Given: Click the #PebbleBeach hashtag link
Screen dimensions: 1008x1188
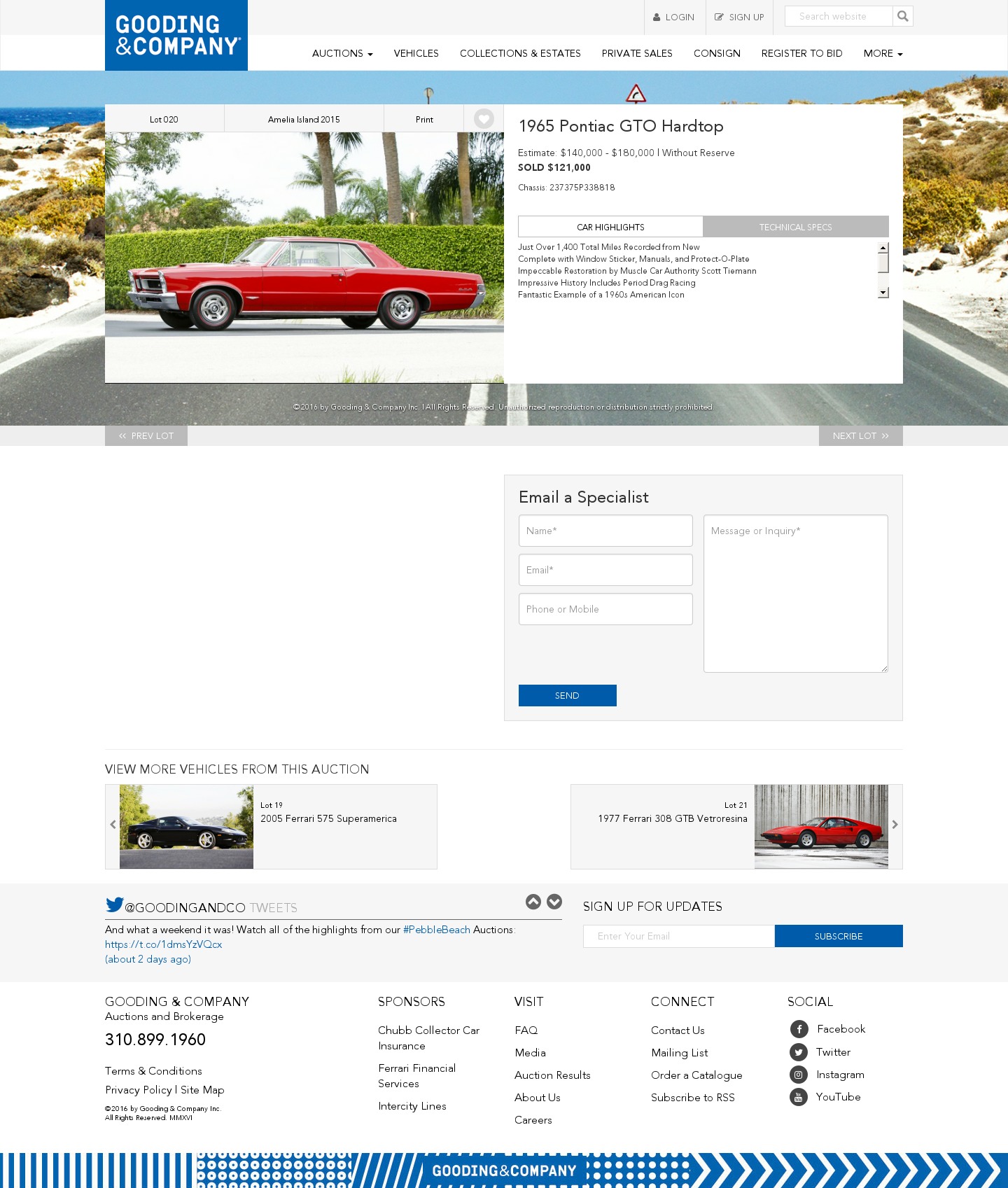Looking at the screenshot, I should click(x=437, y=930).
